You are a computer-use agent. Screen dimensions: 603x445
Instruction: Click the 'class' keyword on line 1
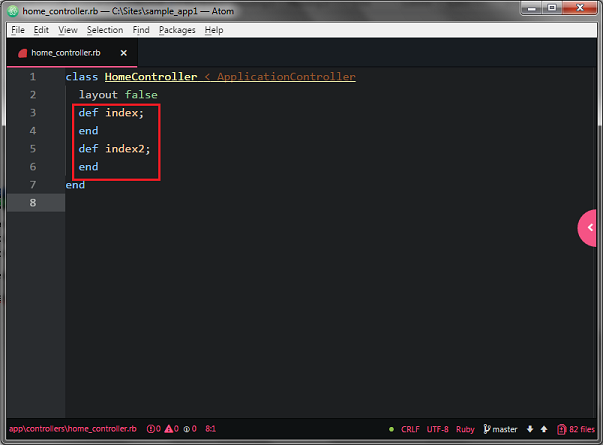(82, 77)
